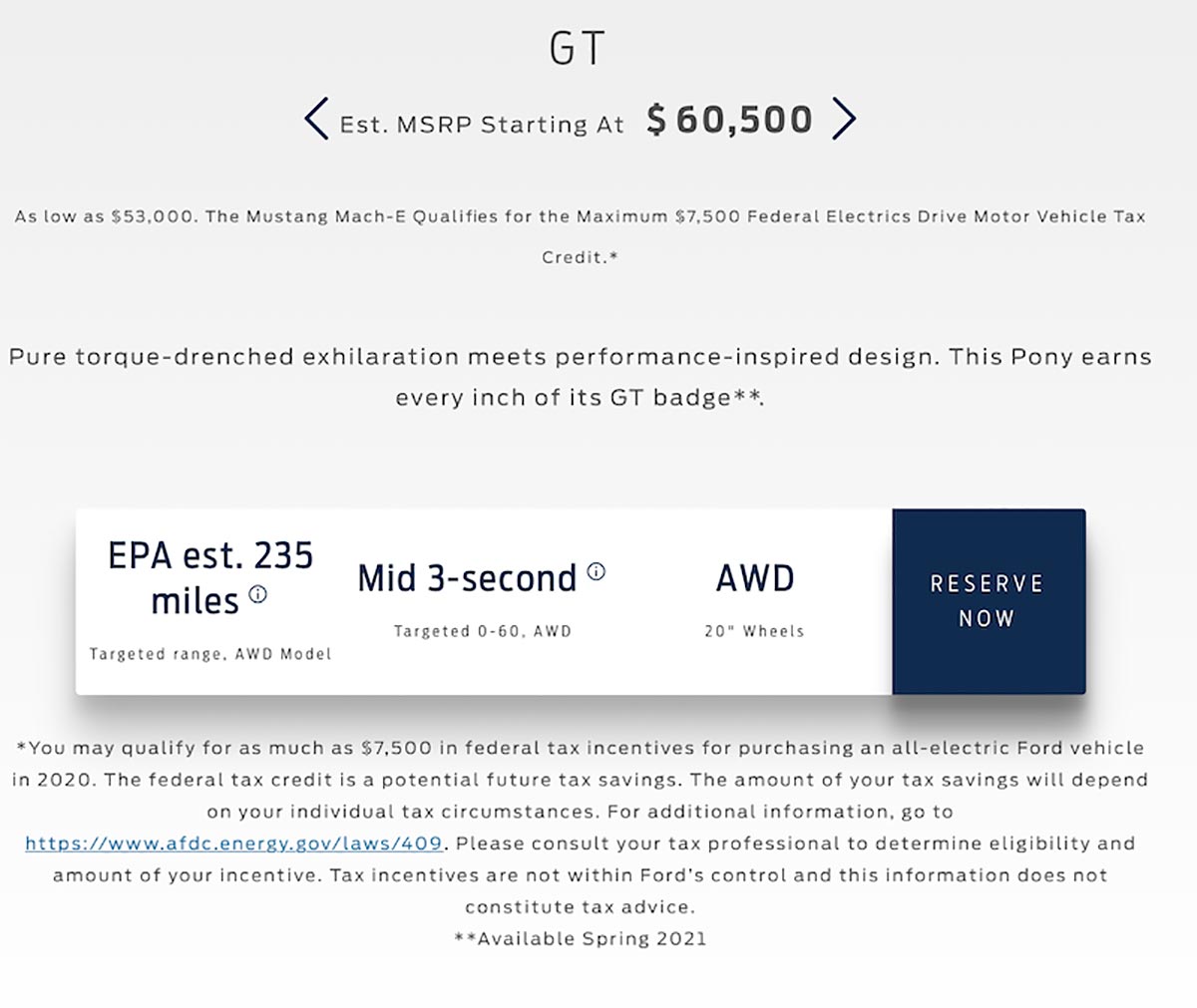Click the Mid 3-second heading

(467, 578)
